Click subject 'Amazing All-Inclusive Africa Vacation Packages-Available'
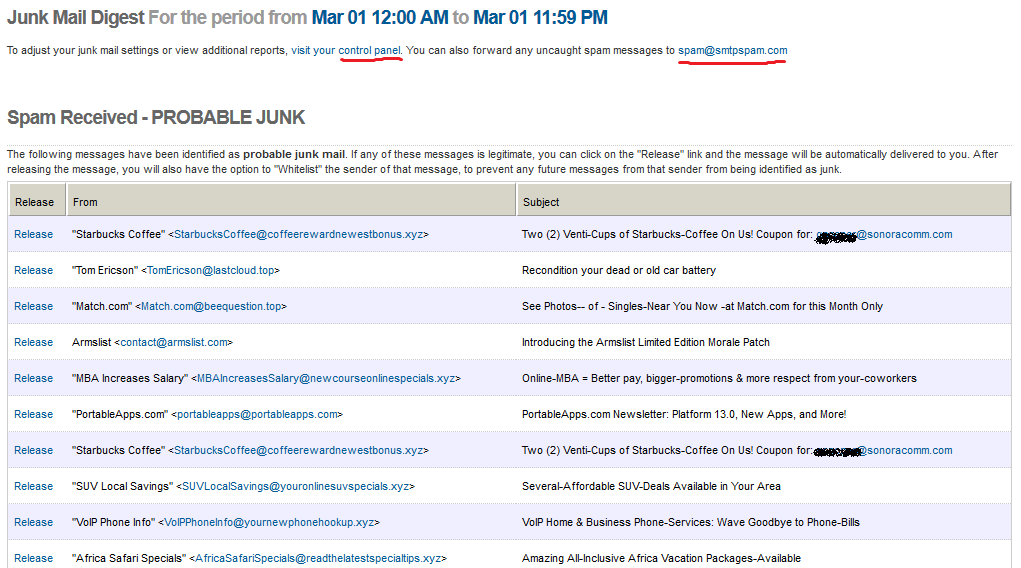This screenshot has height=568, width=1021. [x=661, y=558]
